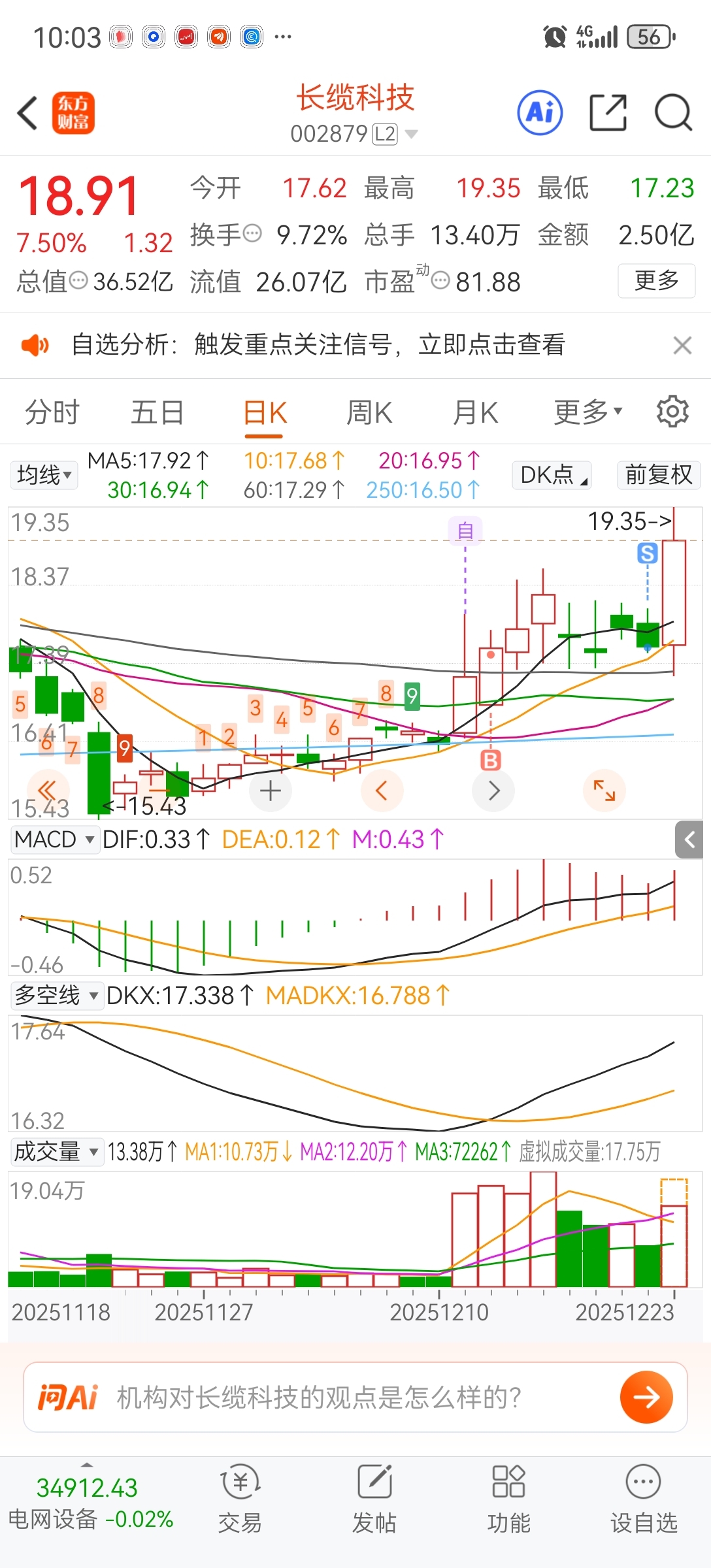This screenshot has width=711, height=1568.
Task: Expand the side panel collapse arrow
Action: coord(689,840)
